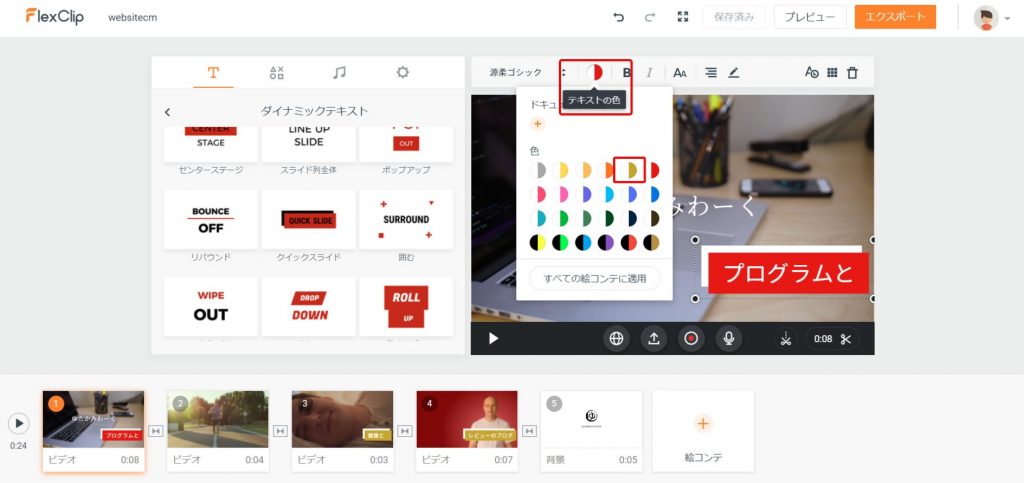
Task: Click the delete trash icon
Action: [852, 72]
